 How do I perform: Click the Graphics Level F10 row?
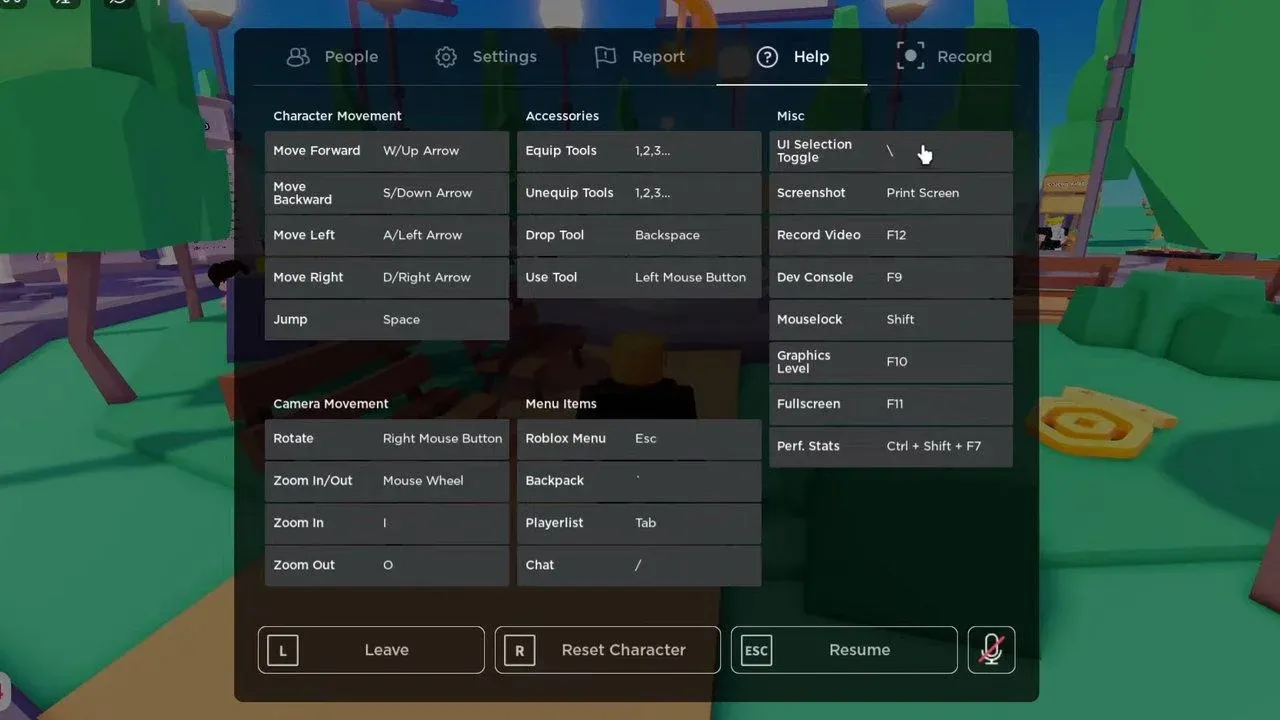point(891,362)
